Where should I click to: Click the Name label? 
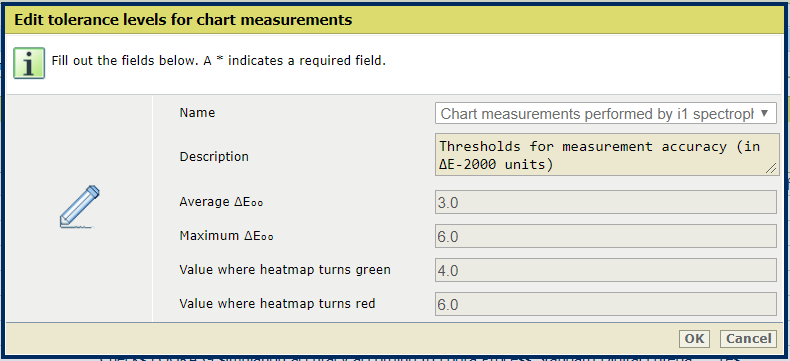coord(197,113)
